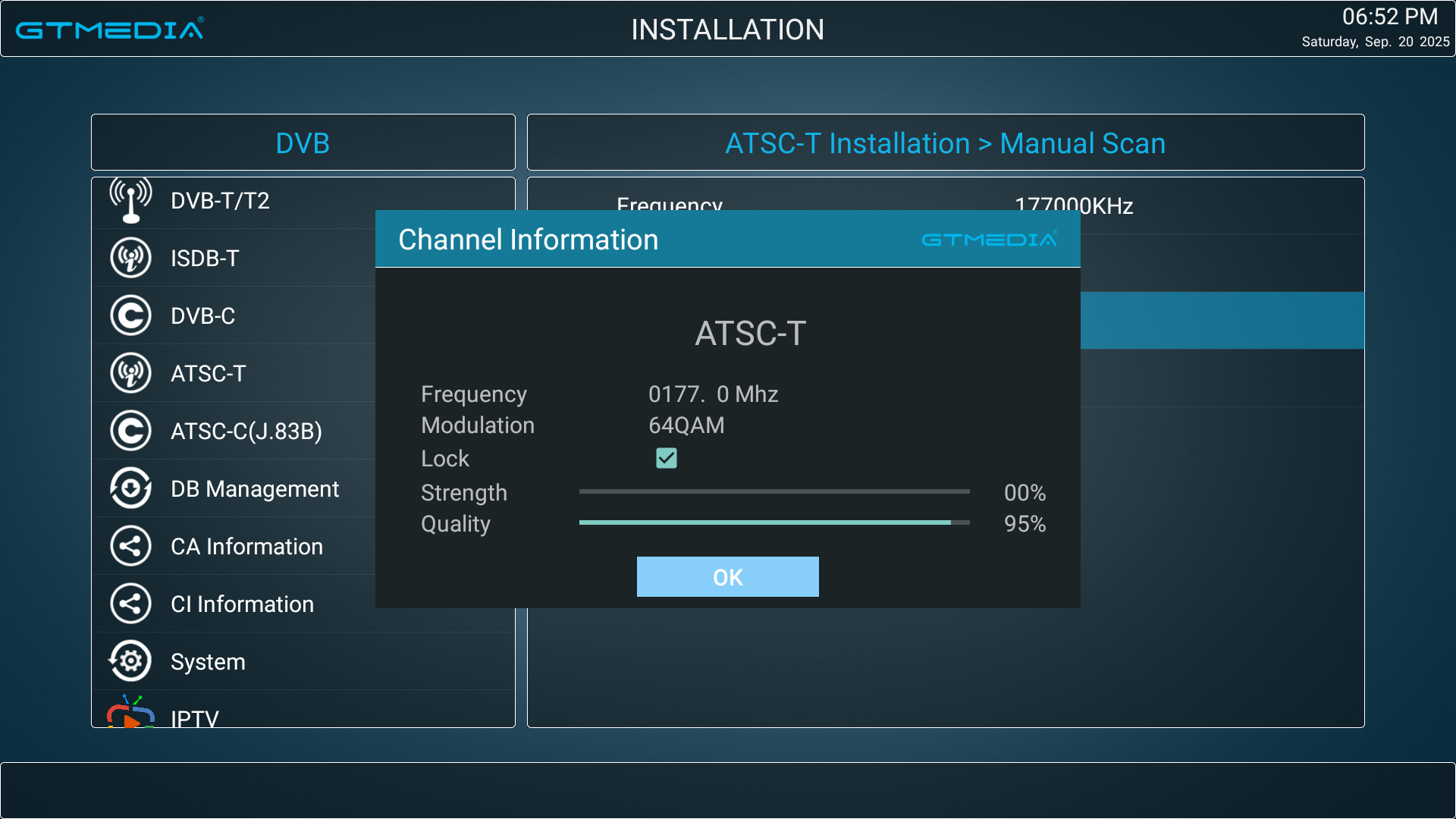Viewport: 1456px width, 819px height.
Task: Click the Quality label
Action: (456, 524)
